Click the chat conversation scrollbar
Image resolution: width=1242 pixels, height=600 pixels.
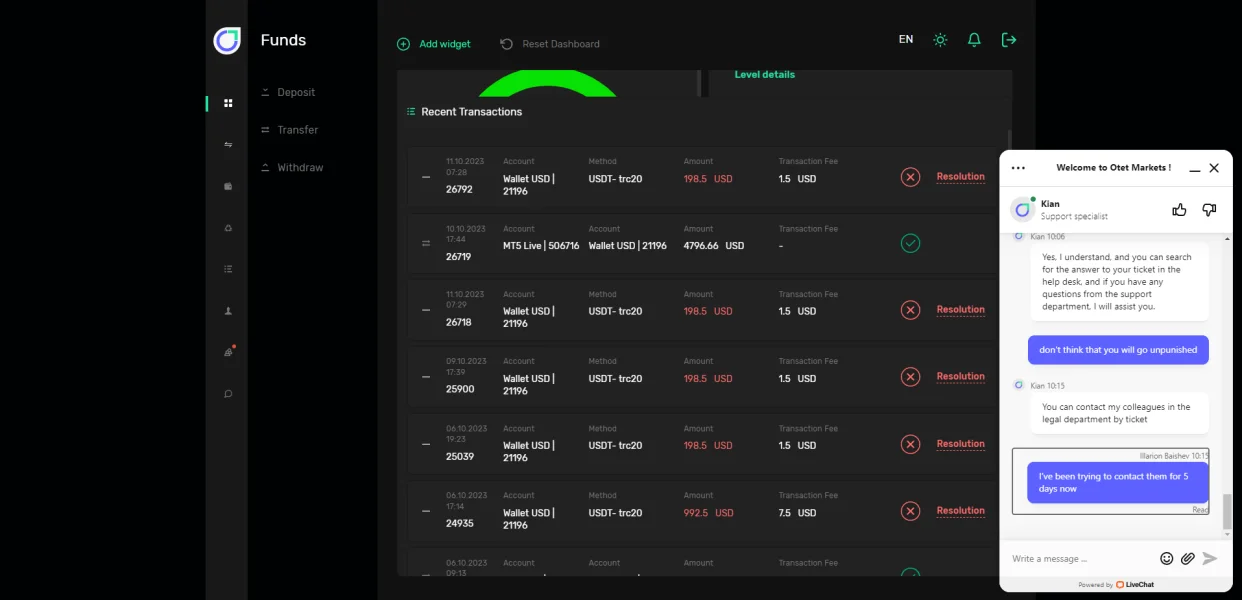(1228, 512)
